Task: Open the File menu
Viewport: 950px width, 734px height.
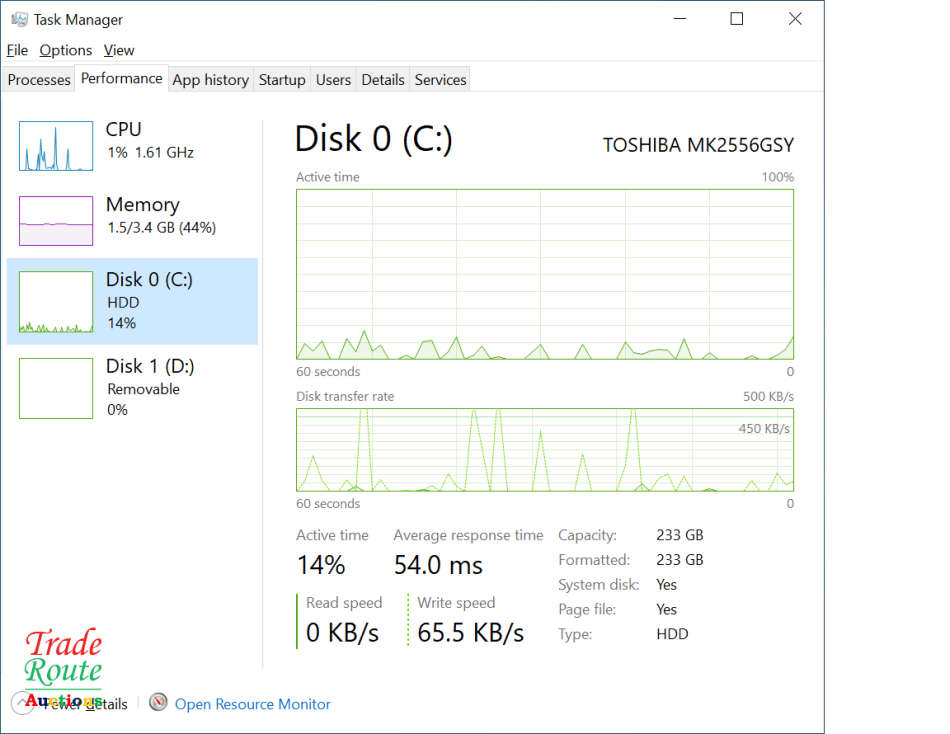Action: [17, 50]
